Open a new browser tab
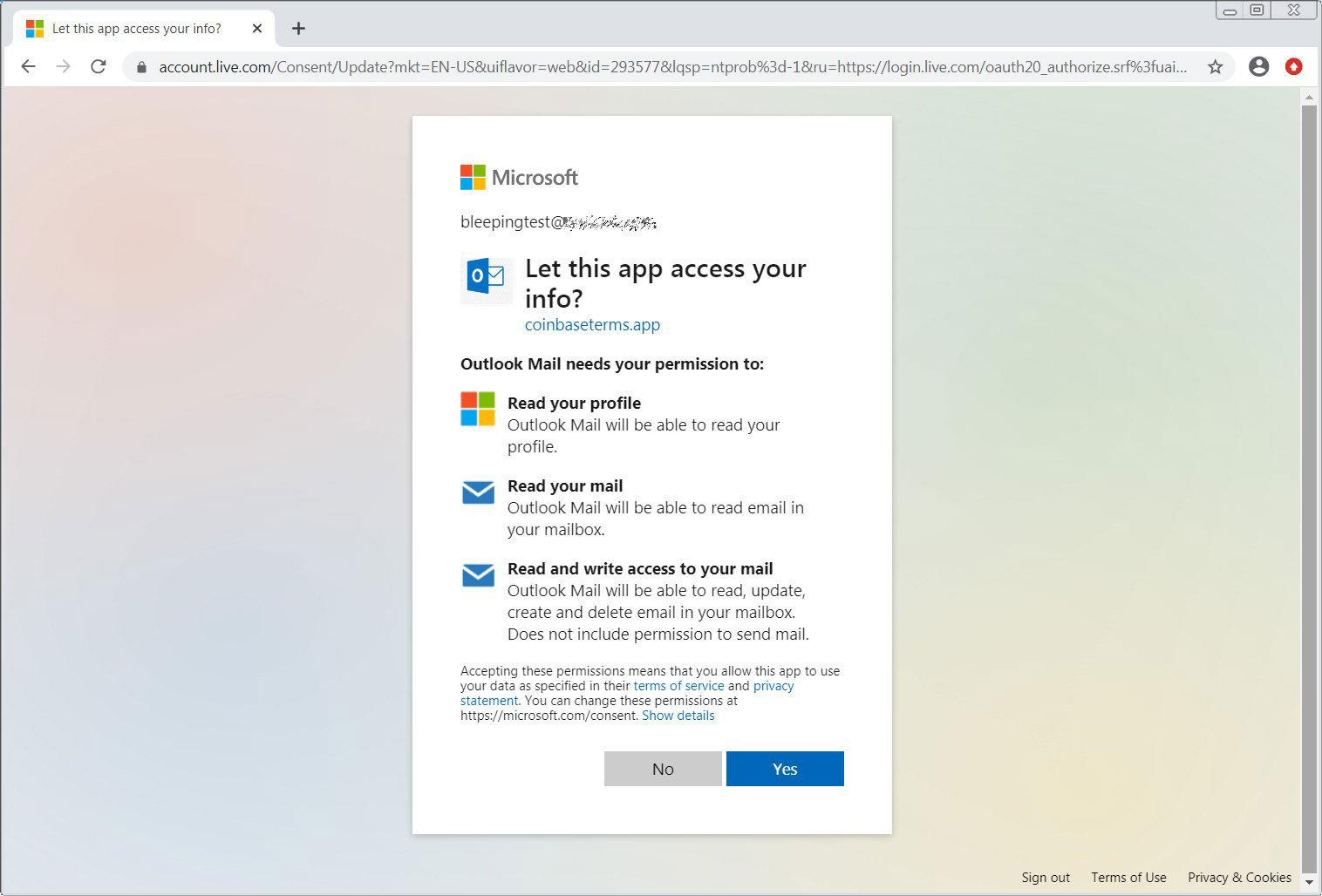This screenshot has height=896, width=1322. coord(298,29)
